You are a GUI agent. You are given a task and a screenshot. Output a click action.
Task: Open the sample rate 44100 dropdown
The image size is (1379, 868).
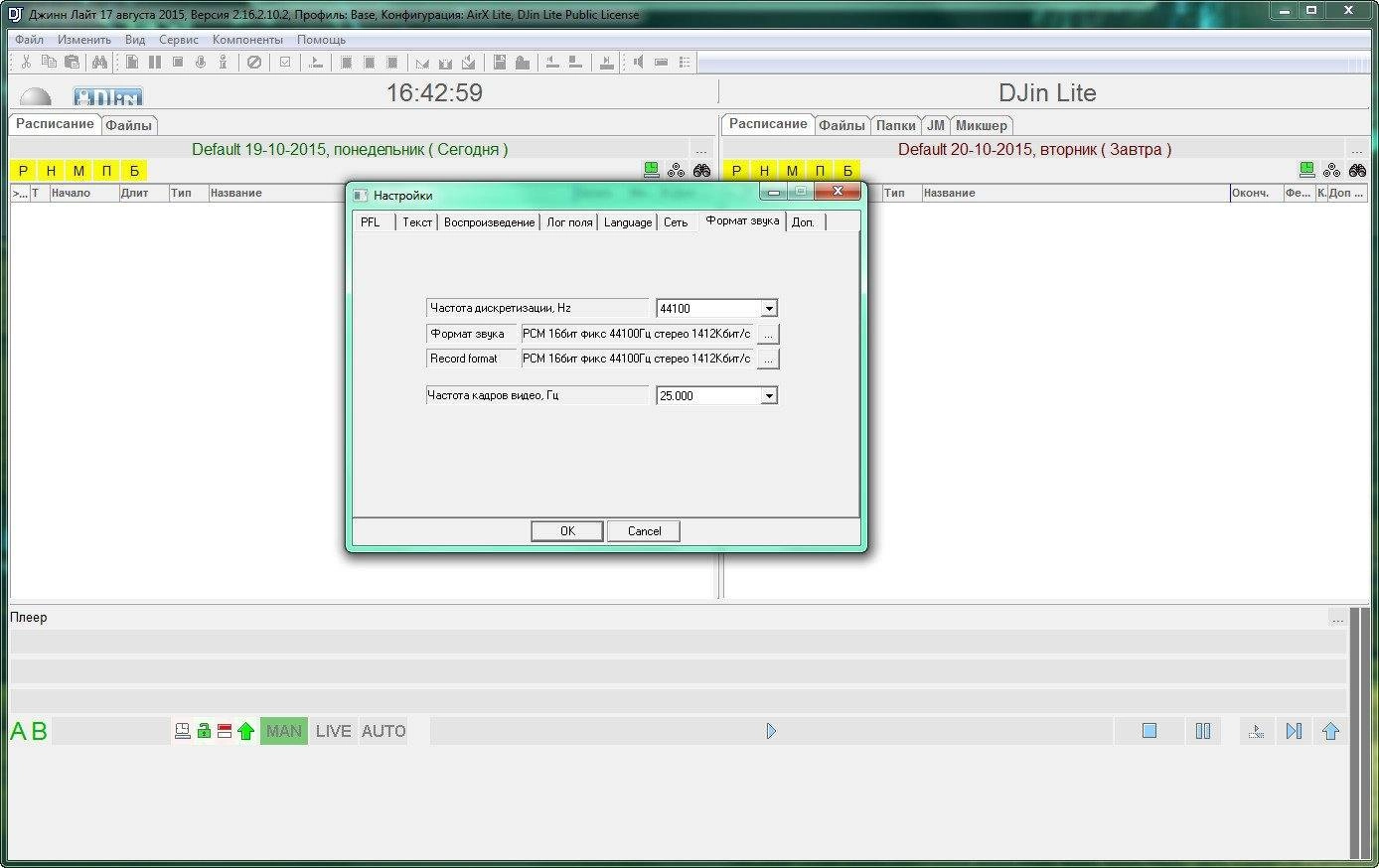(x=769, y=309)
